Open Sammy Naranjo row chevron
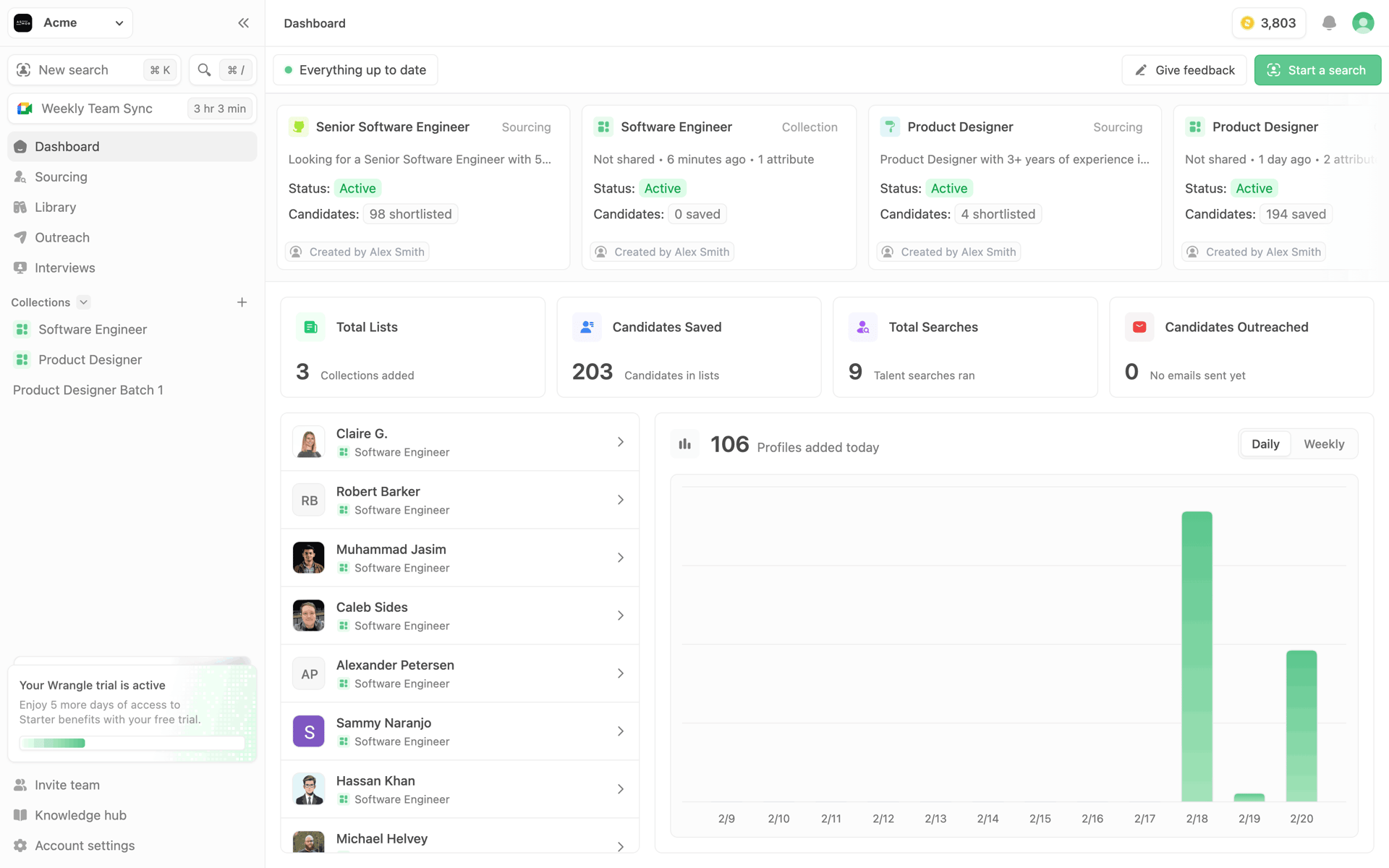This screenshot has width=1389, height=868. click(x=621, y=731)
